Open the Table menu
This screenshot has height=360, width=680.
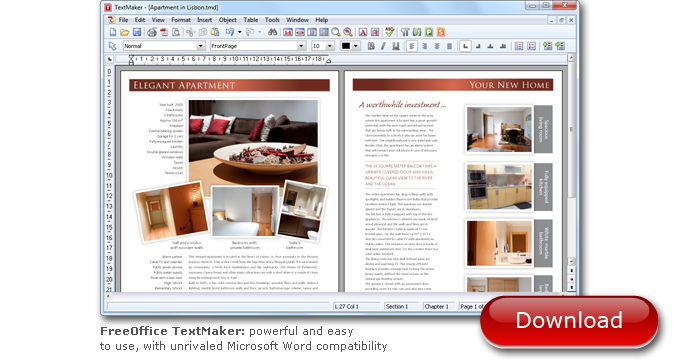[x=251, y=20]
